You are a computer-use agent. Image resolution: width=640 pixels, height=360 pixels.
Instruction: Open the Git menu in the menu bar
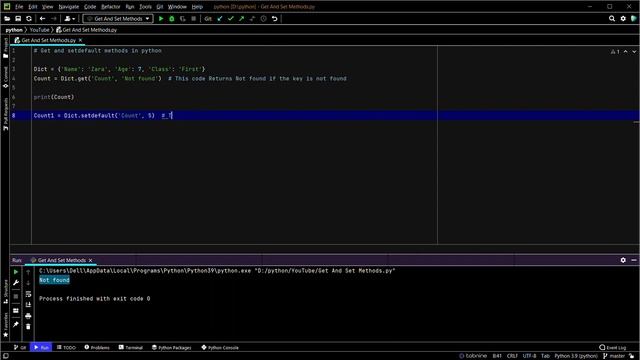point(160,7)
